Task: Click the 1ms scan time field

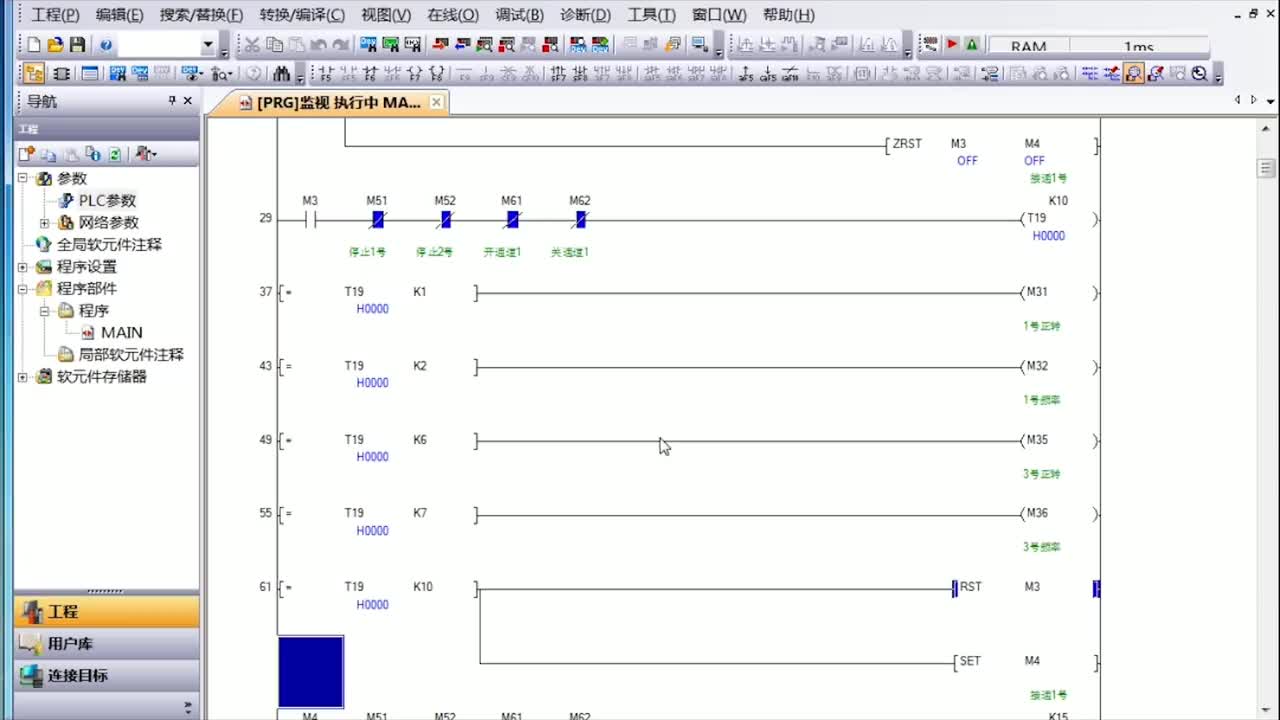Action: (1139, 46)
